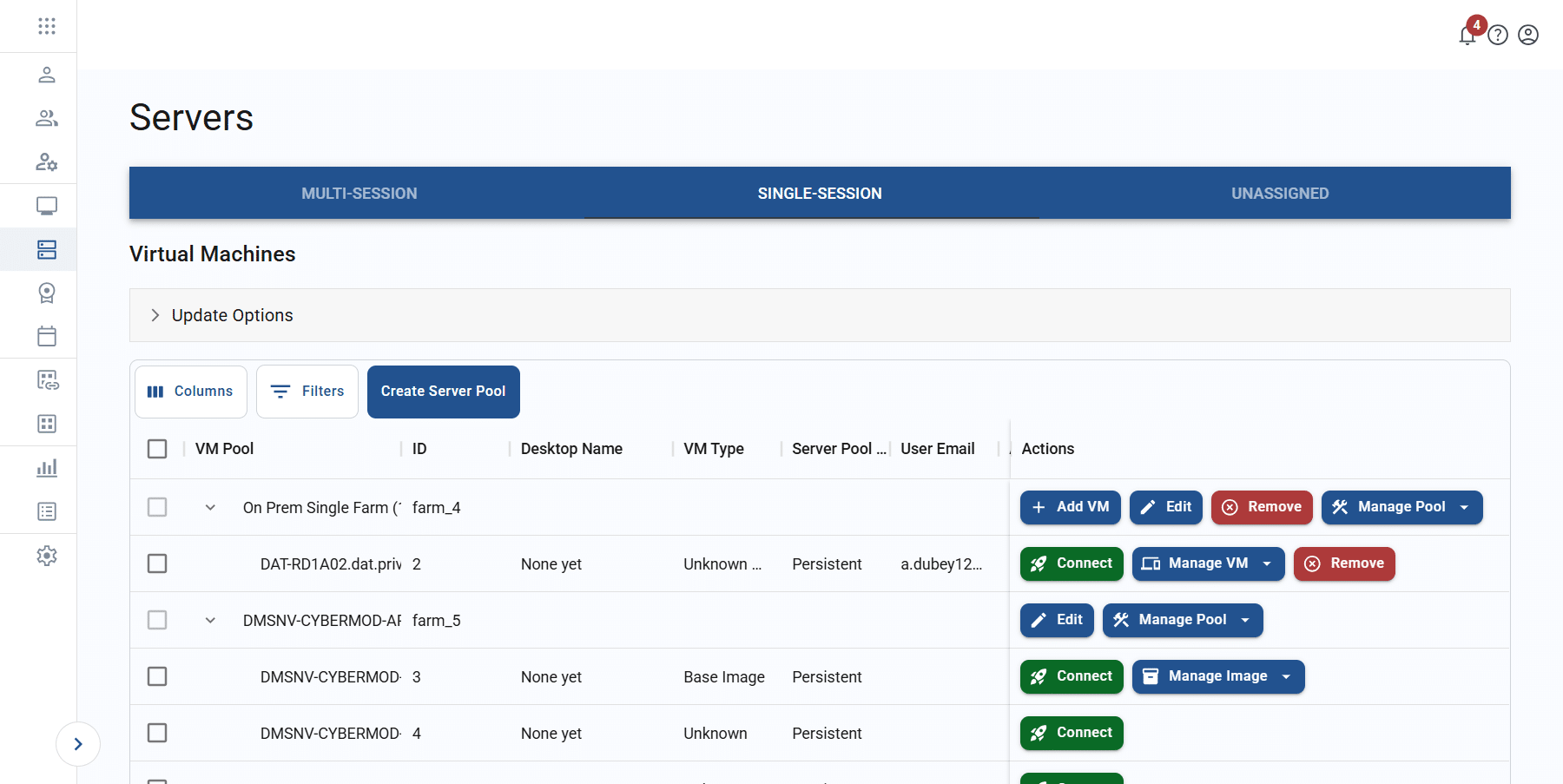Open the notifications bell icon
Screen dimensions: 1563x784
pyautogui.click(x=1467, y=36)
